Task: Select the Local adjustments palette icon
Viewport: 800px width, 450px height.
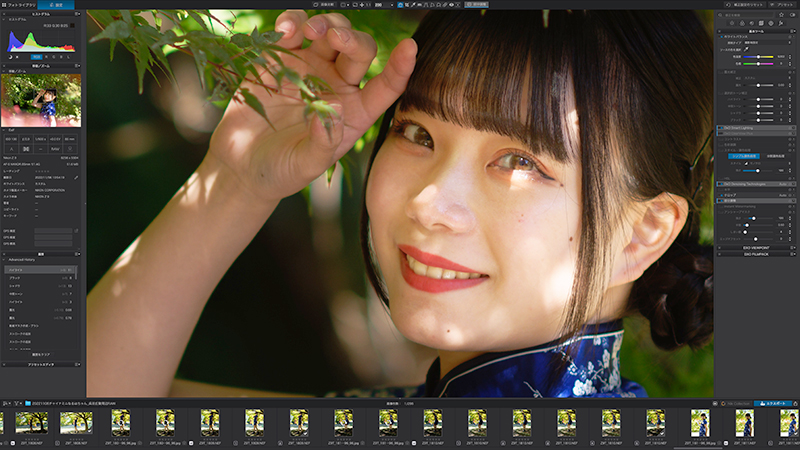Action: click(771, 23)
